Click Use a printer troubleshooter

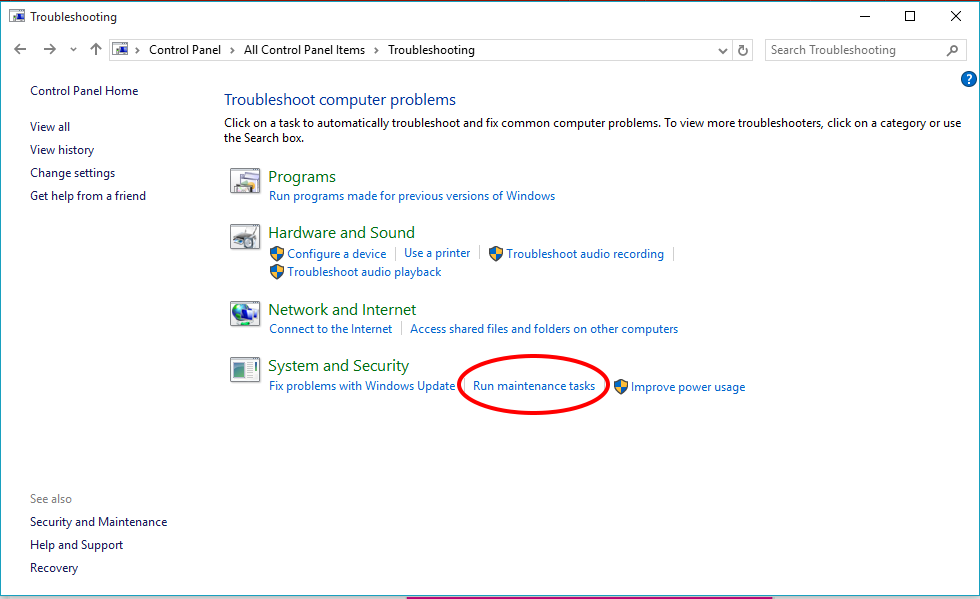tap(437, 253)
